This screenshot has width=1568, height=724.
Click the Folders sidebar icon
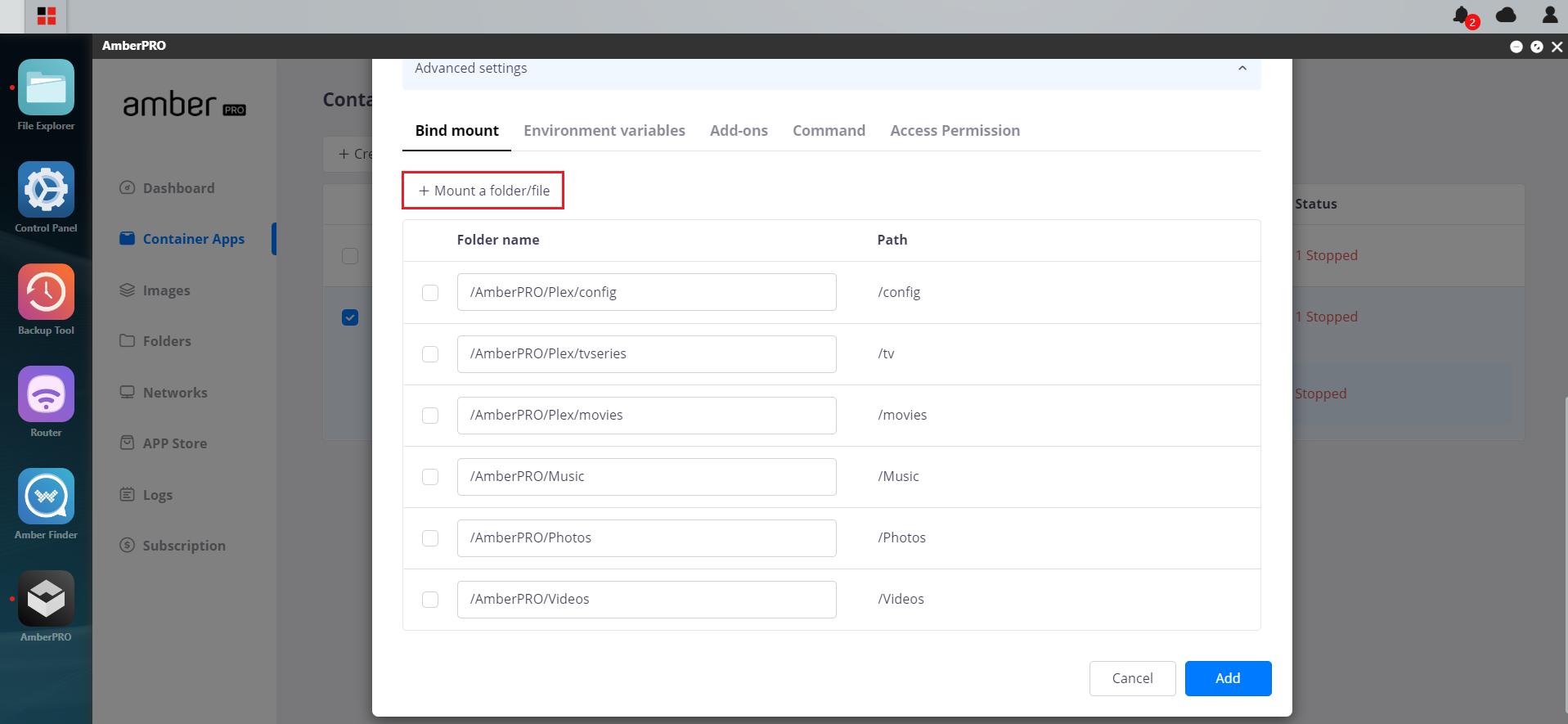127,340
